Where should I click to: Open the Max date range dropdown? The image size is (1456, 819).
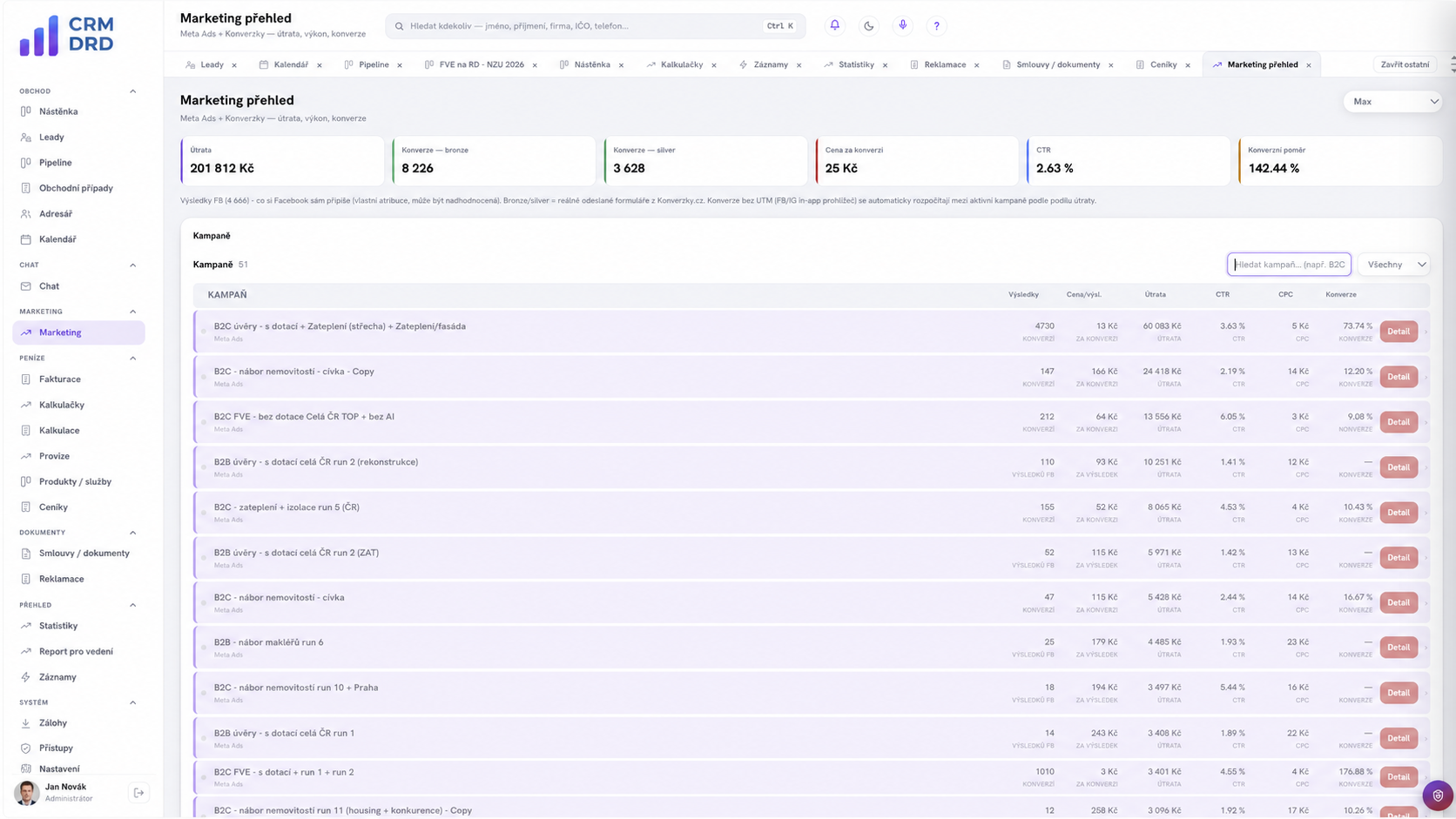coord(1393,102)
